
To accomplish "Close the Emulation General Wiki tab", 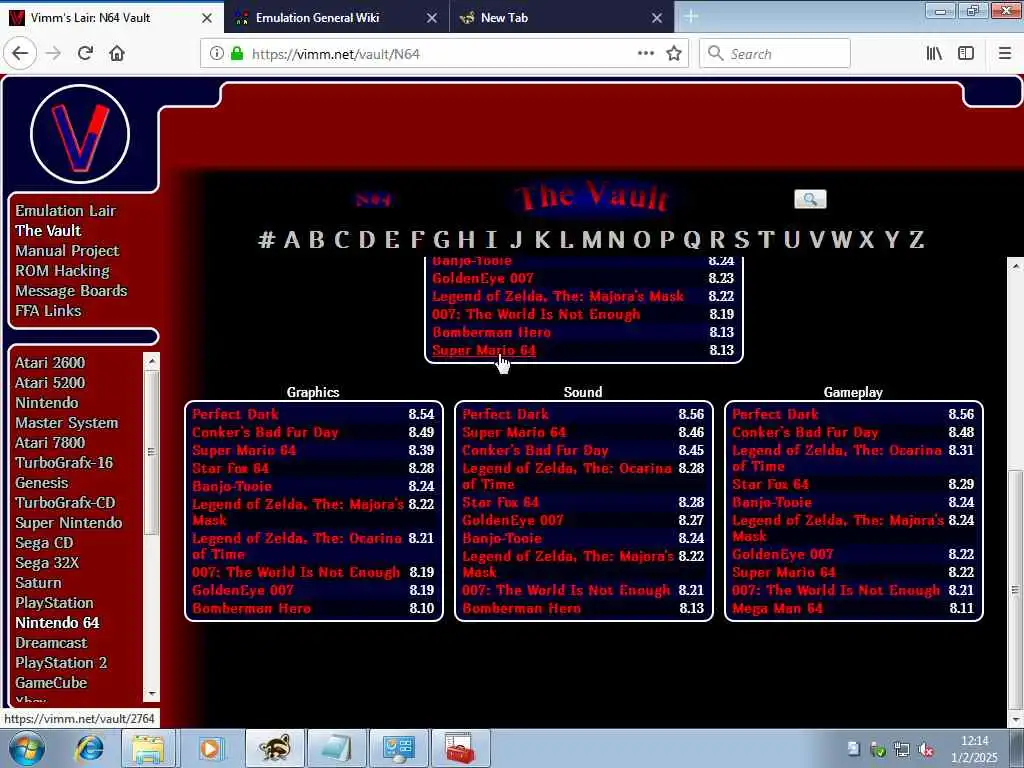I will click(x=432, y=18).
